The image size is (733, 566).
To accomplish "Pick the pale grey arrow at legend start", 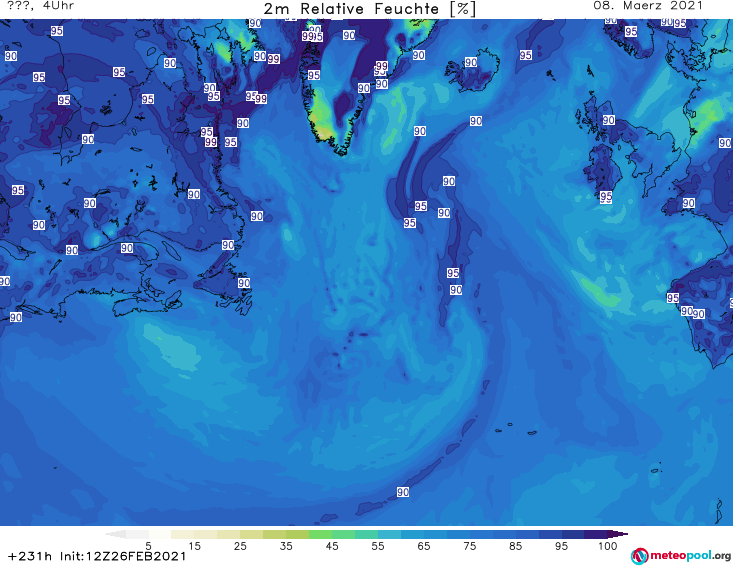I will pos(115,534).
